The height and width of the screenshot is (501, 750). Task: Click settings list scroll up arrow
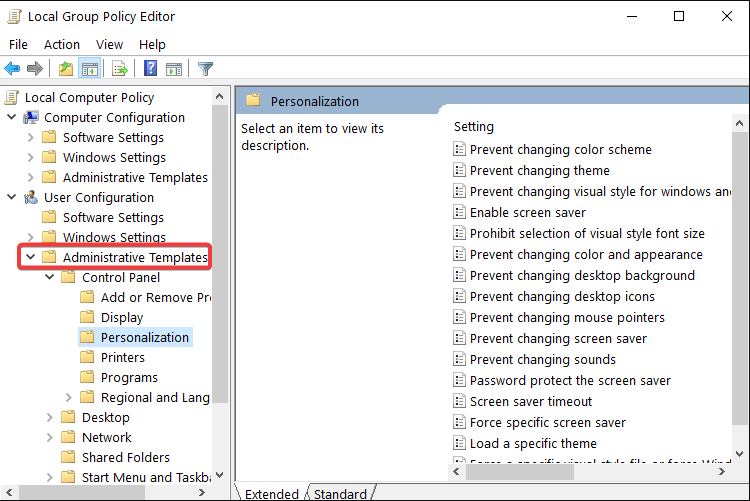tap(739, 123)
